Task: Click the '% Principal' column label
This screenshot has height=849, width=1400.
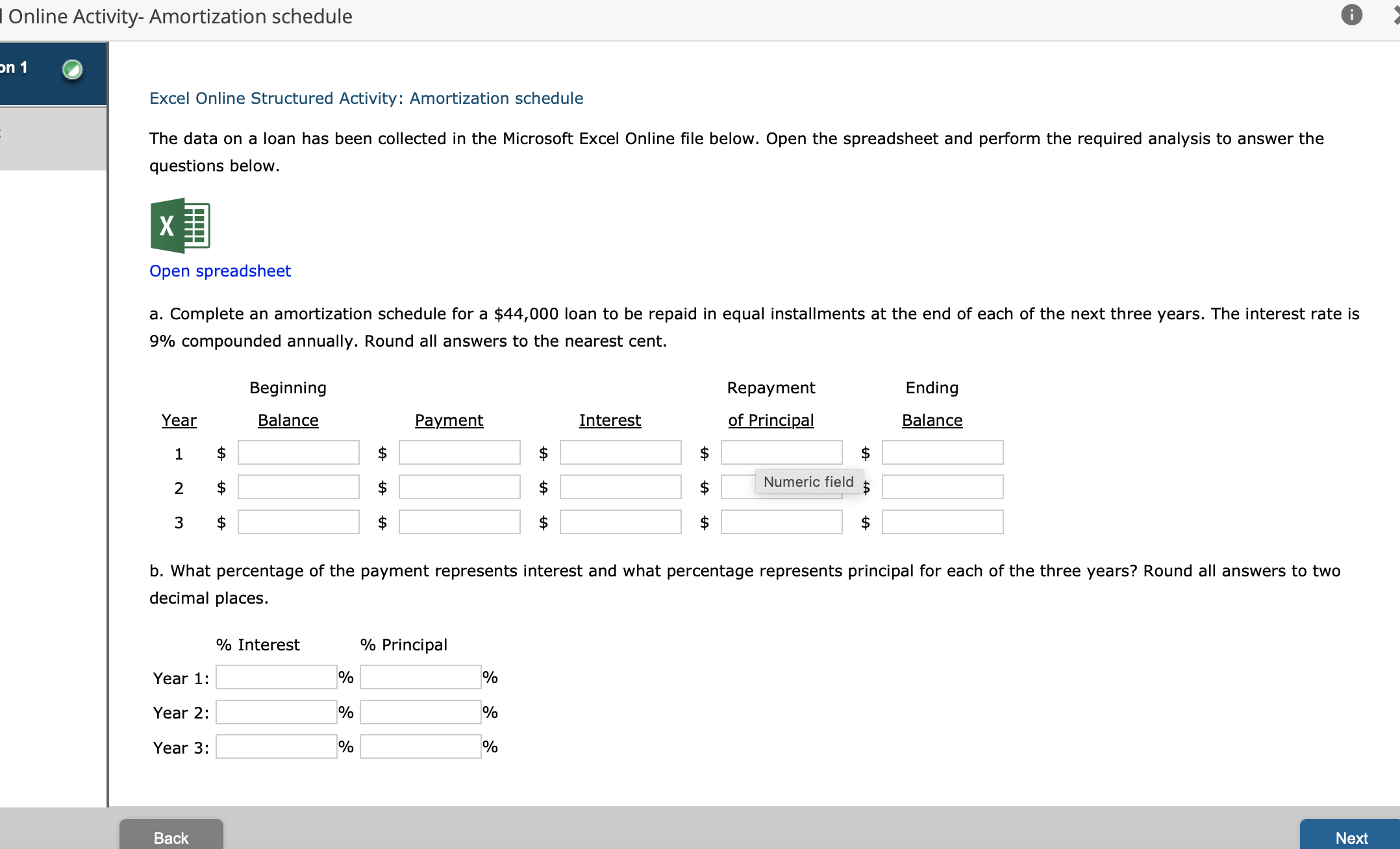Action: [404, 645]
